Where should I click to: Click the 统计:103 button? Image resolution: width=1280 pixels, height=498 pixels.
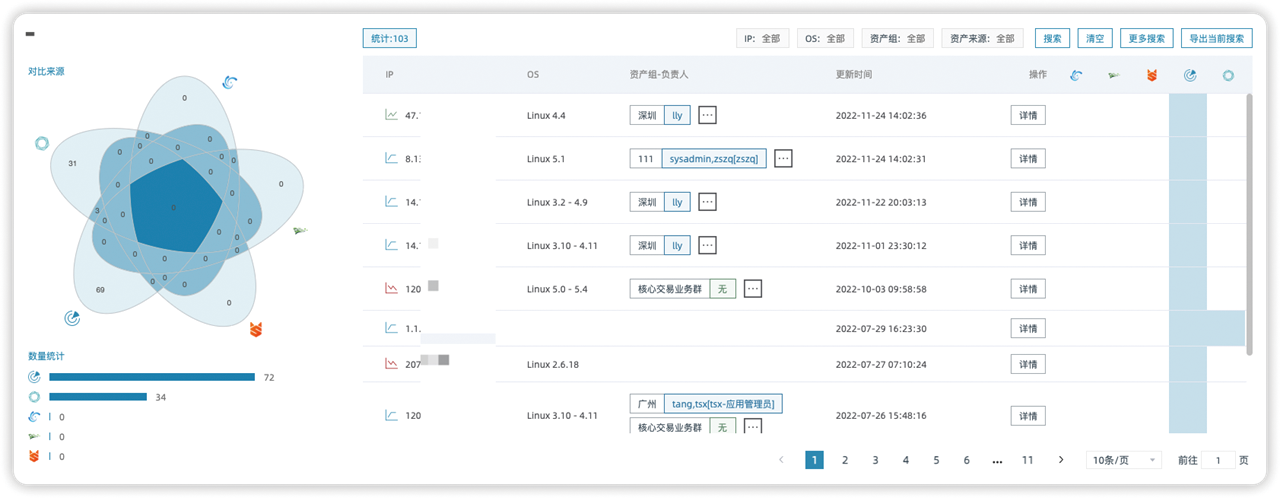[x=389, y=38]
